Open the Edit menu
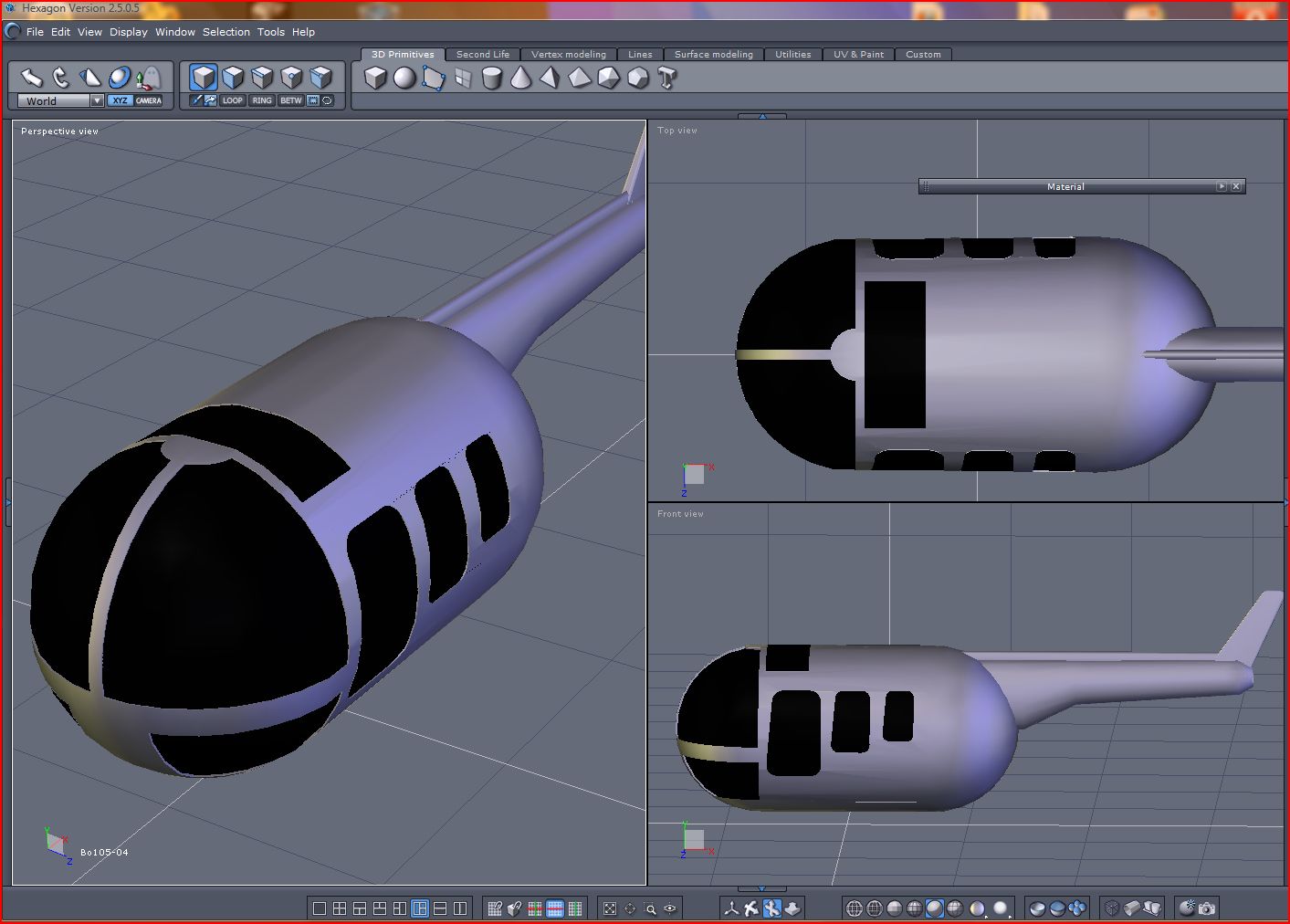Viewport: 1290px width, 924px height. (x=60, y=32)
